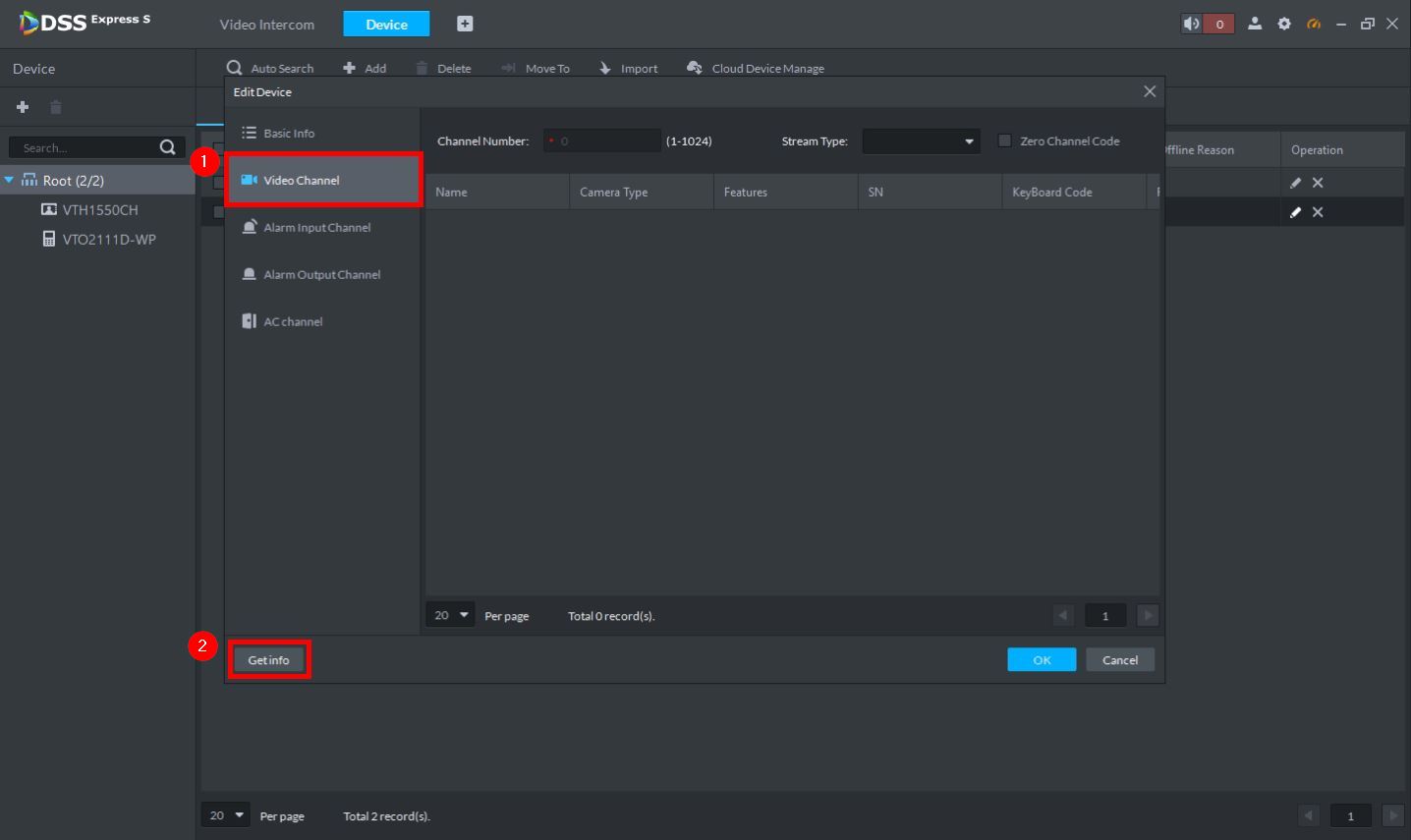
Task: Select VTO2111D-WP device in tree
Action: pyautogui.click(x=108, y=239)
